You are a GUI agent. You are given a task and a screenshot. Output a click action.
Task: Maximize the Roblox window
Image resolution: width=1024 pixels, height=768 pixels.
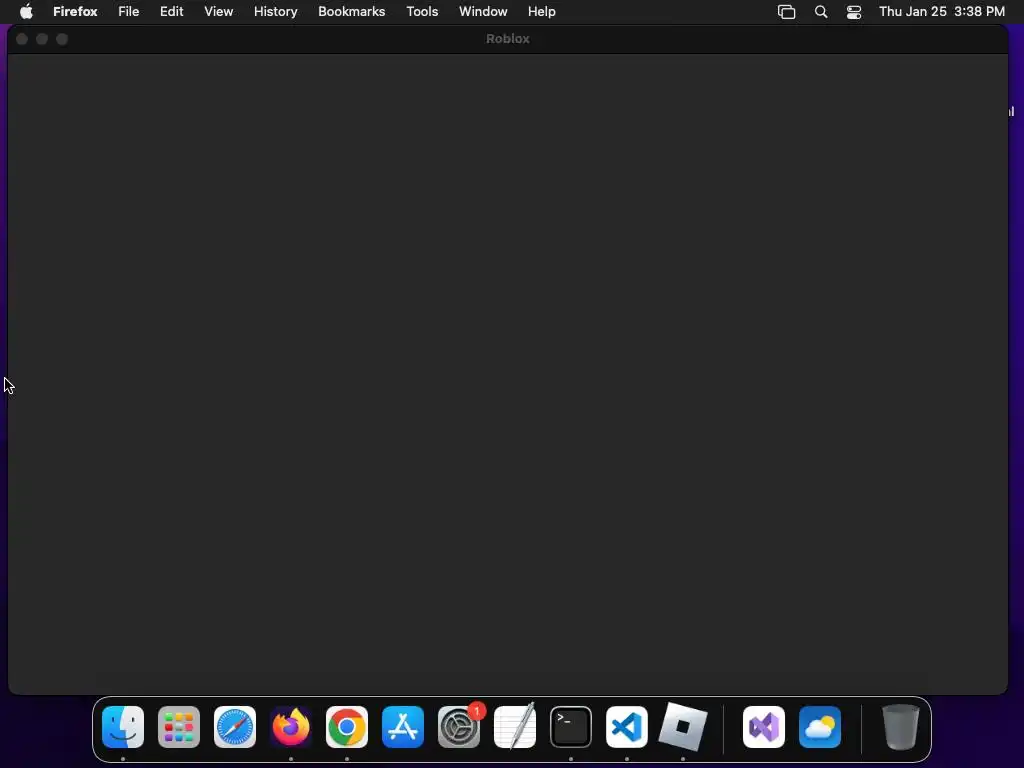click(x=62, y=39)
